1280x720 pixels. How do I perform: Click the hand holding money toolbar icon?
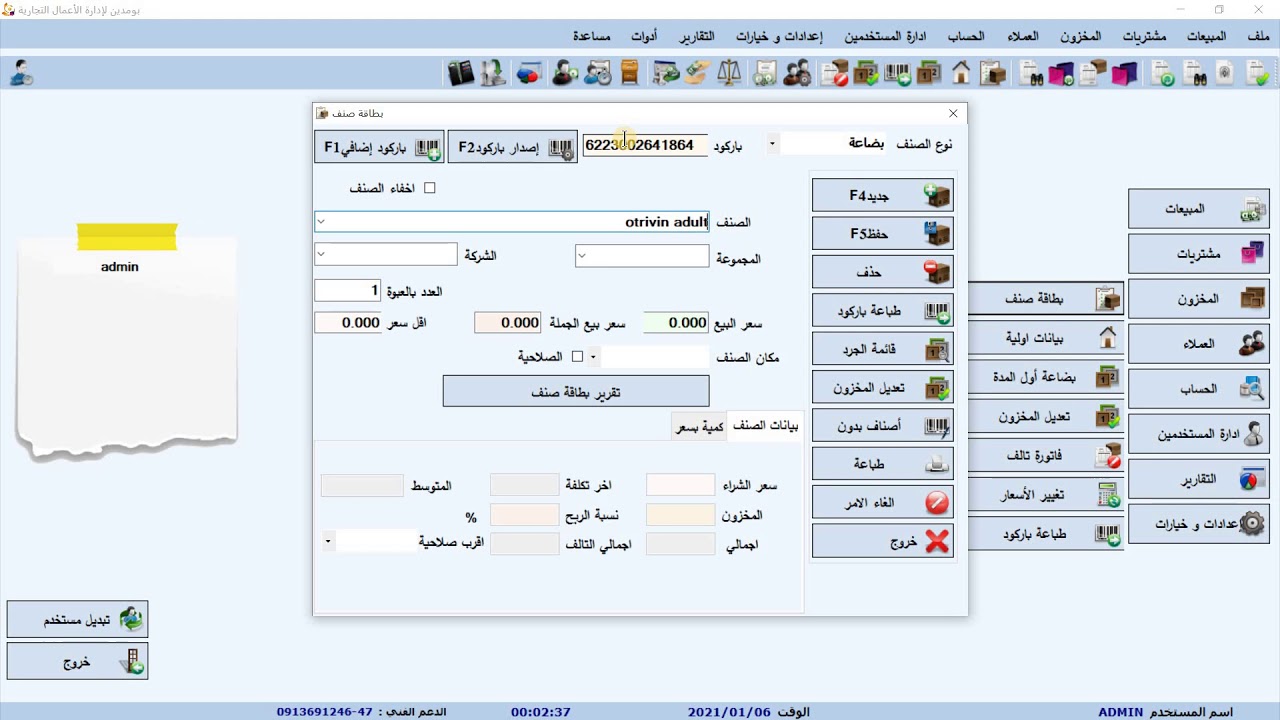(696, 73)
